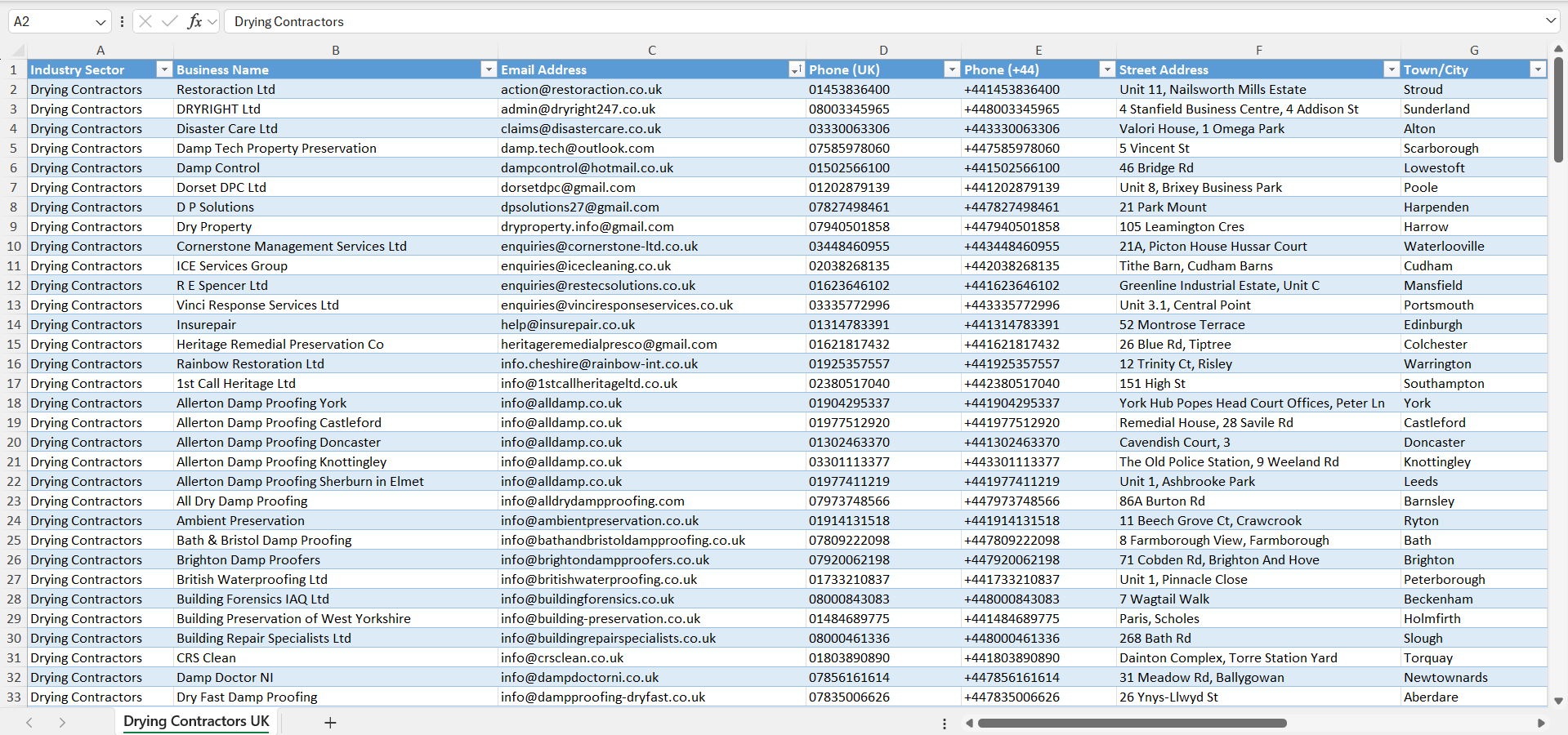Go to previous sheet arrow
This screenshot has width=1568, height=735.
pos(29,723)
